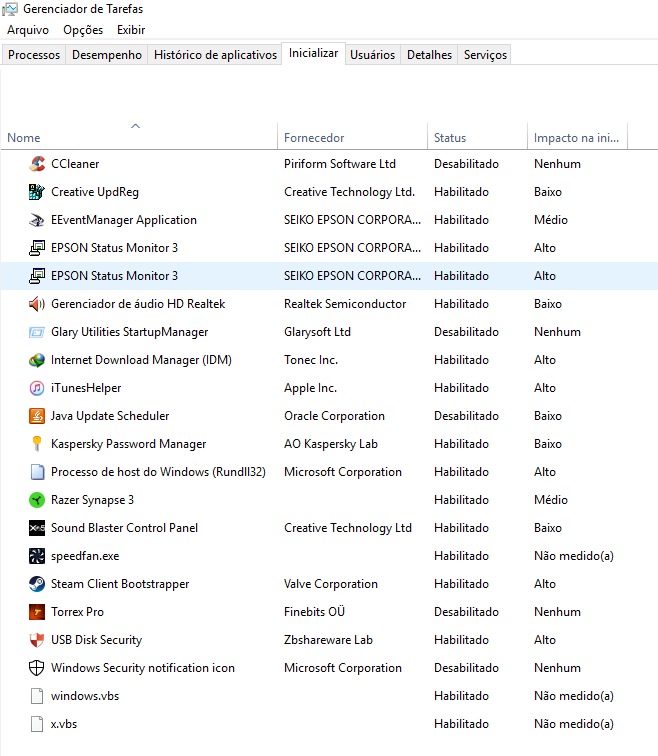Sort by the Nome column header

[x=139, y=138]
